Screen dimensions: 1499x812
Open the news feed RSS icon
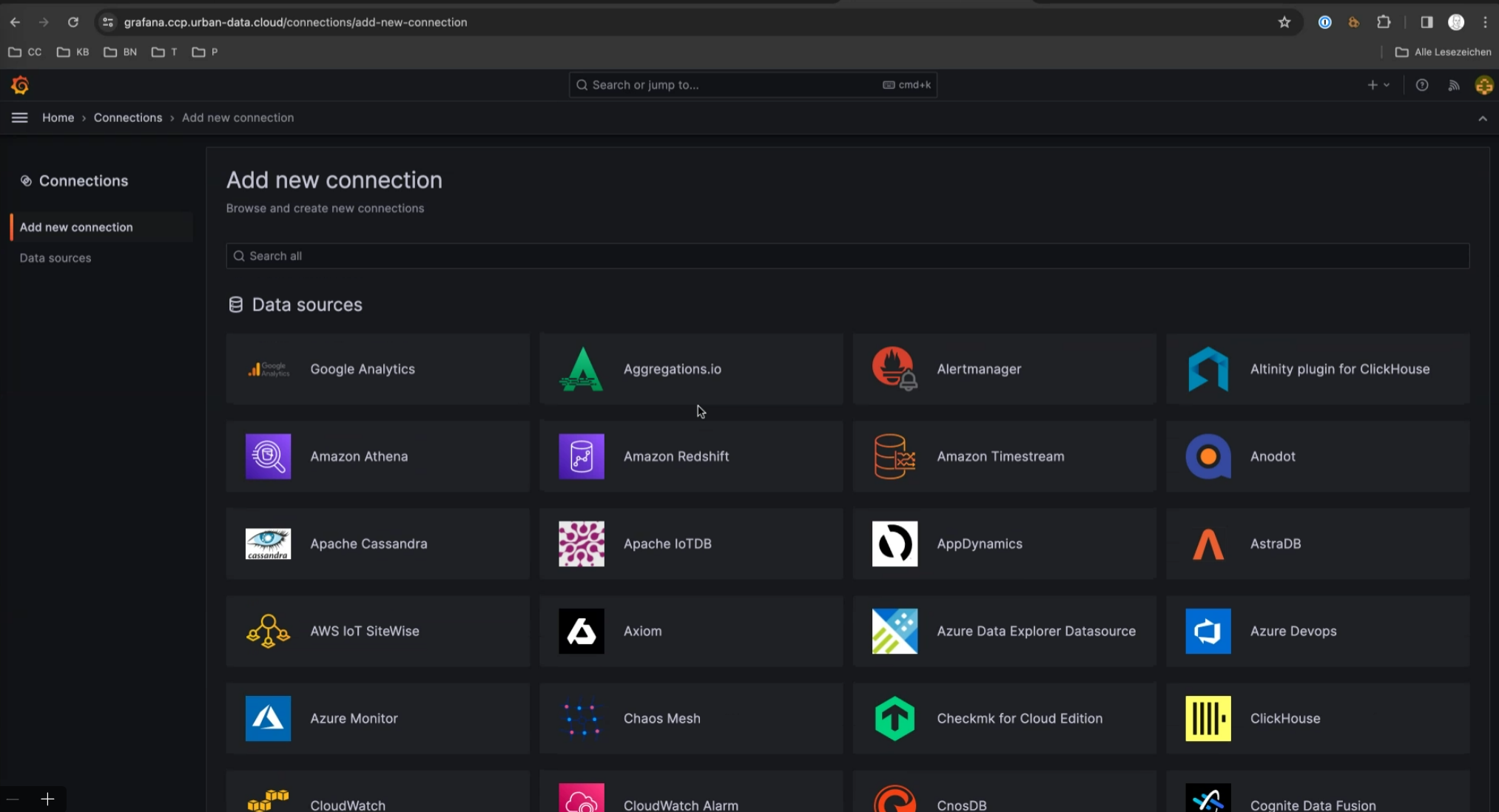pyautogui.click(x=1454, y=85)
